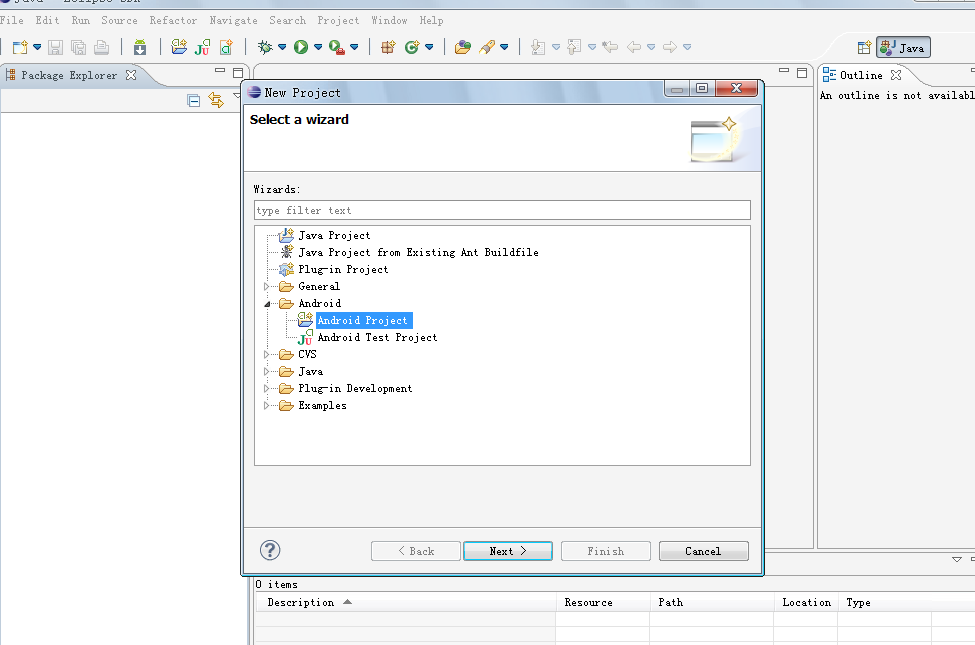The height and width of the screenshot is (645, 975).
Task: Open the New Java Class dropdown arrow
Action: pos(429,47)
